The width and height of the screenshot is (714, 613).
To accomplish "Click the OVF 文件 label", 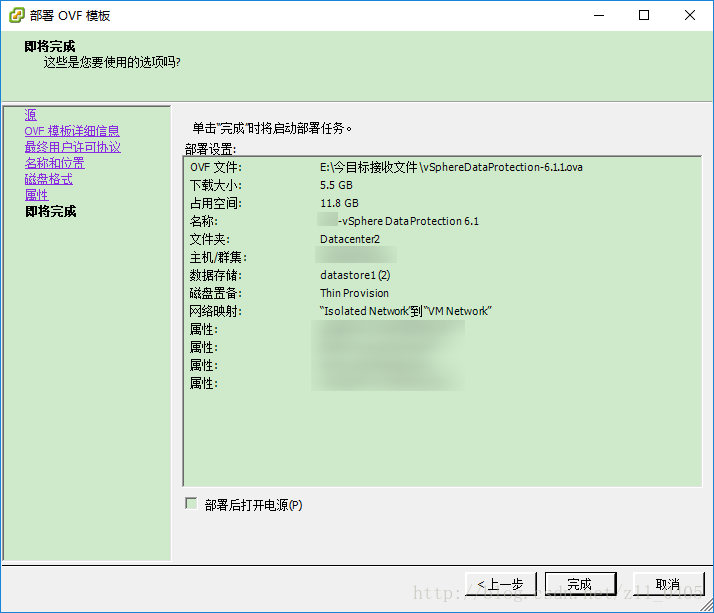I will tap(216, 167).
